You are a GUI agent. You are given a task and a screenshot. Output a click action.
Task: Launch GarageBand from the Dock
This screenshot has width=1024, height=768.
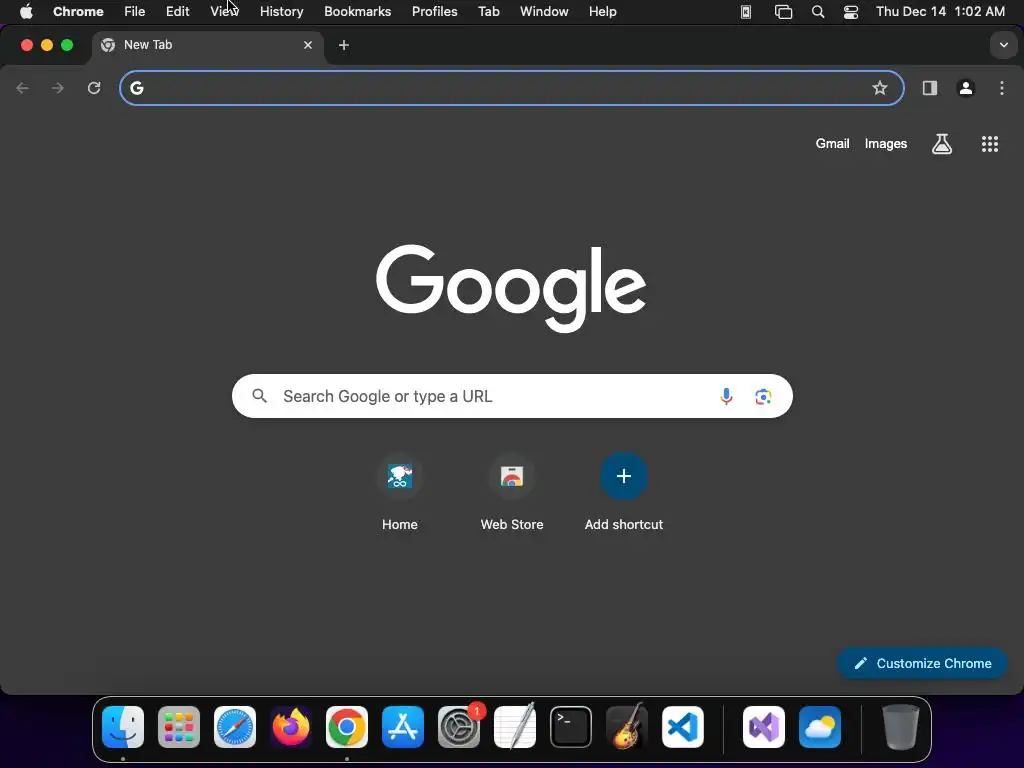(x=627, y=727)
